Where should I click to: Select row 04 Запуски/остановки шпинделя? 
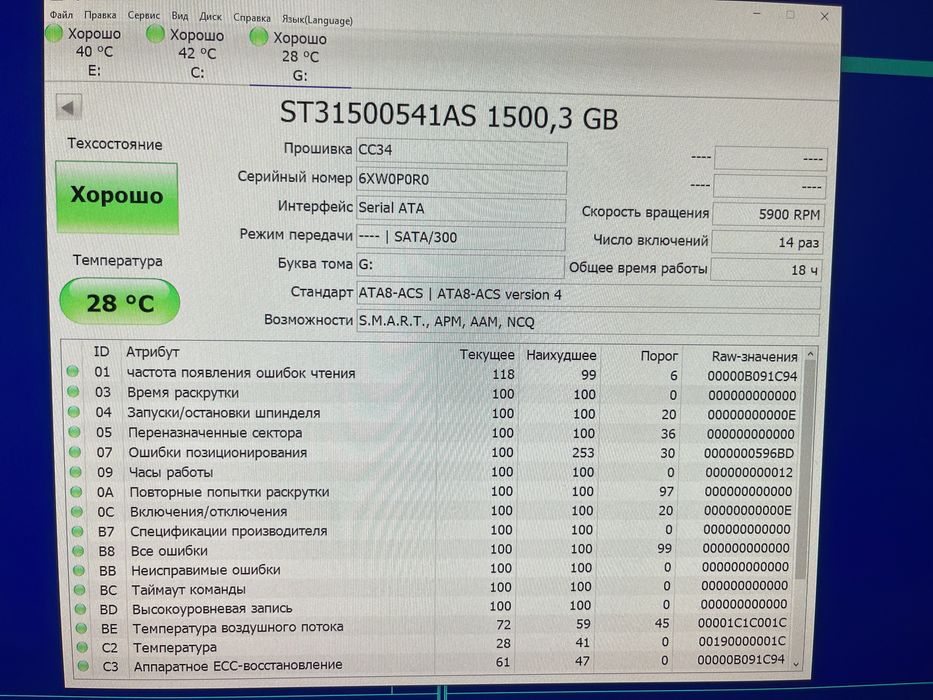(433, 413)
